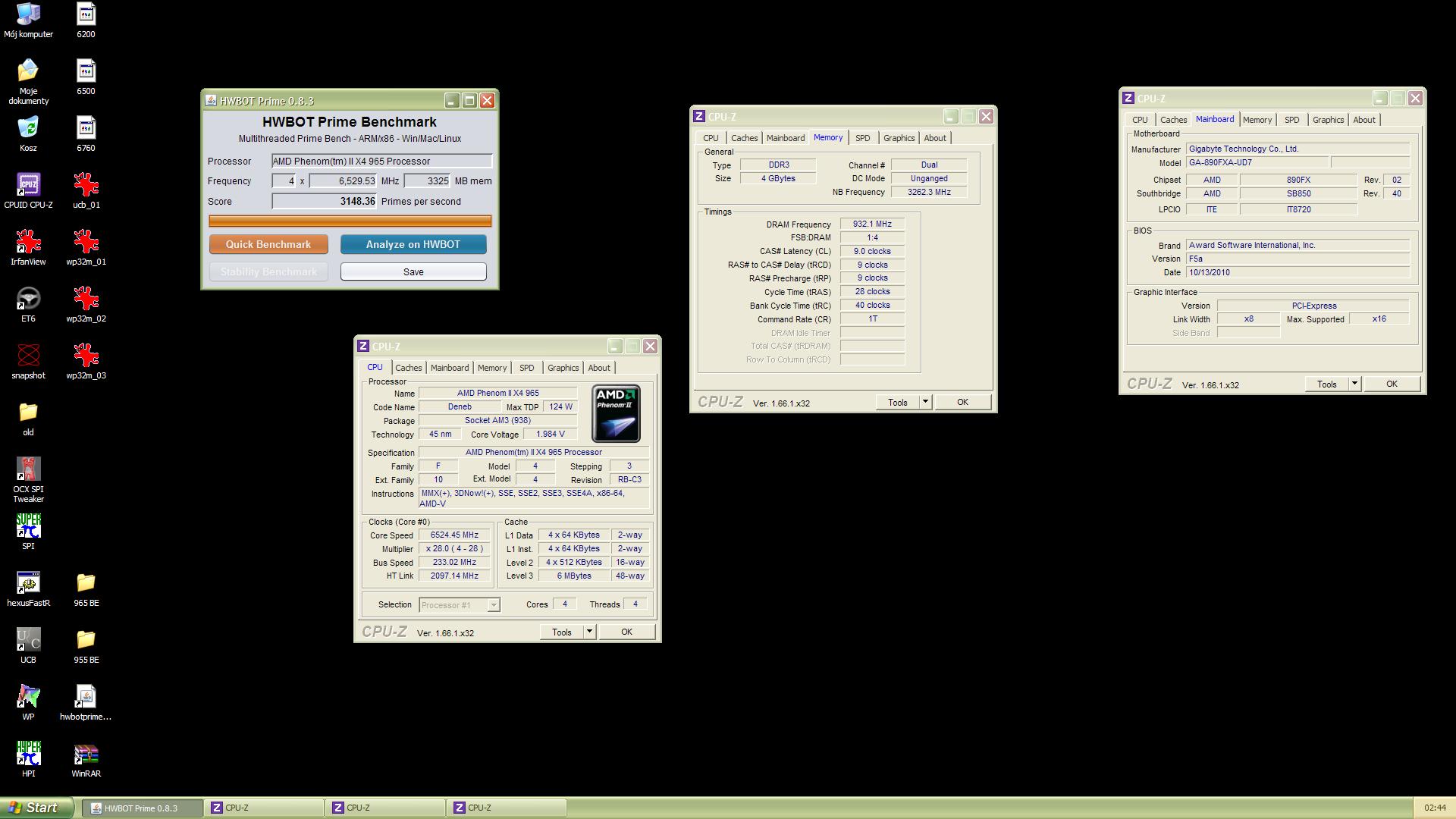
Task: Click the orange benchmark progress bar
Action: (x=350, y=221)
